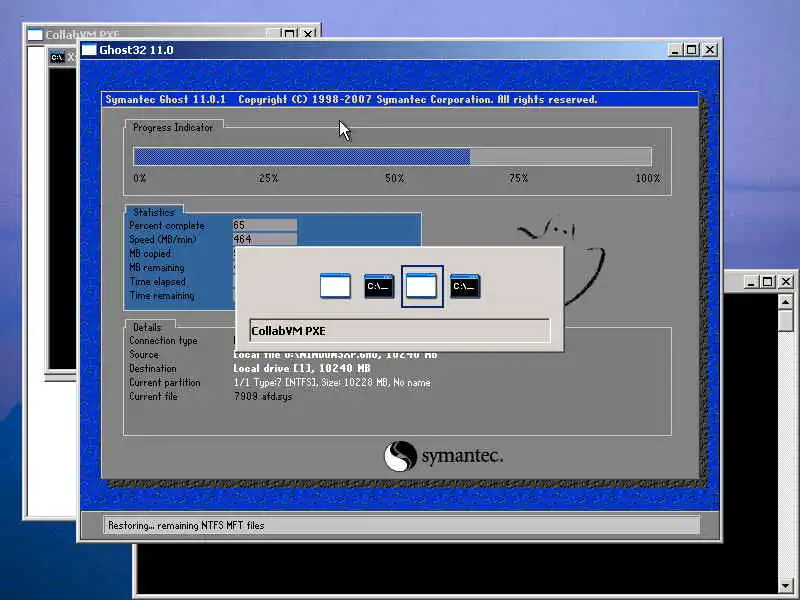
Task: Click the console scrollbar down arrow
Action: 786,585
